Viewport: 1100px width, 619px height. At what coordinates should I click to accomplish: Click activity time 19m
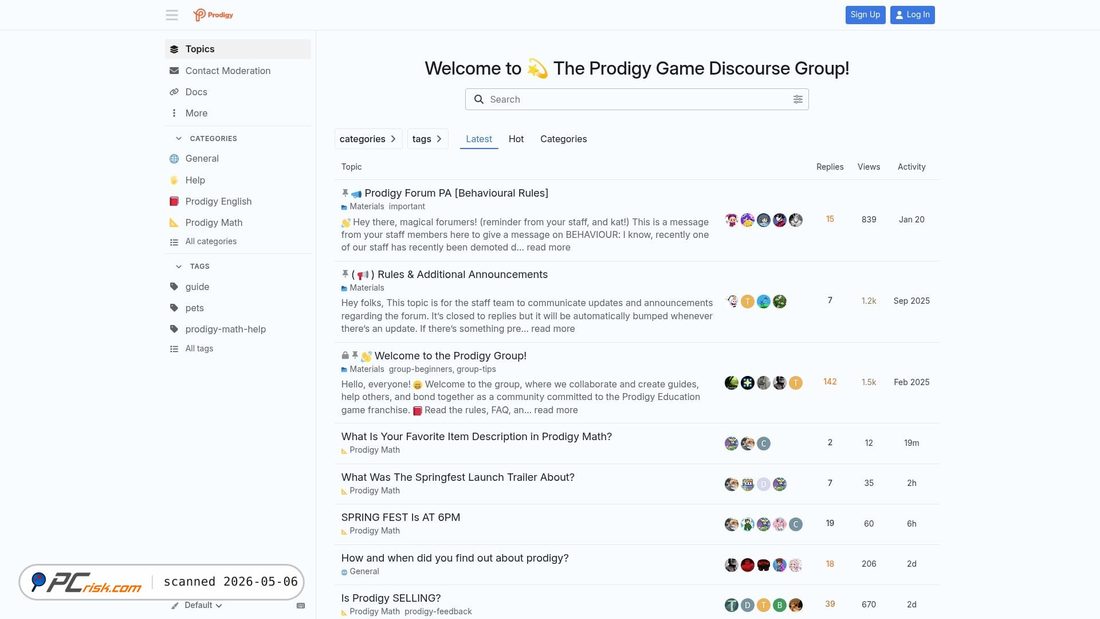[x=911, y=444]
